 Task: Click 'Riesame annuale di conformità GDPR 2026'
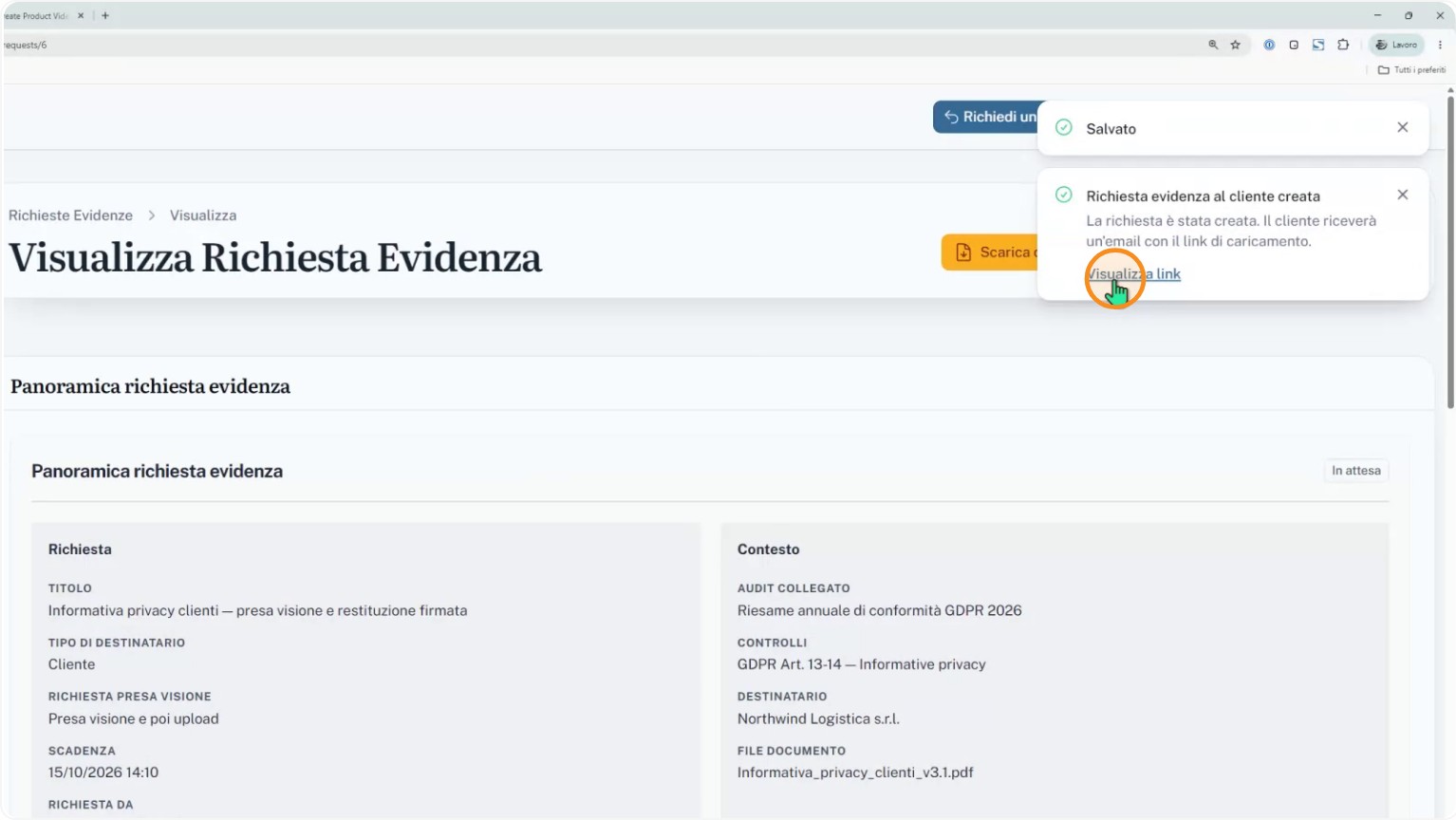pyautogui.click(x=880, y=610)
